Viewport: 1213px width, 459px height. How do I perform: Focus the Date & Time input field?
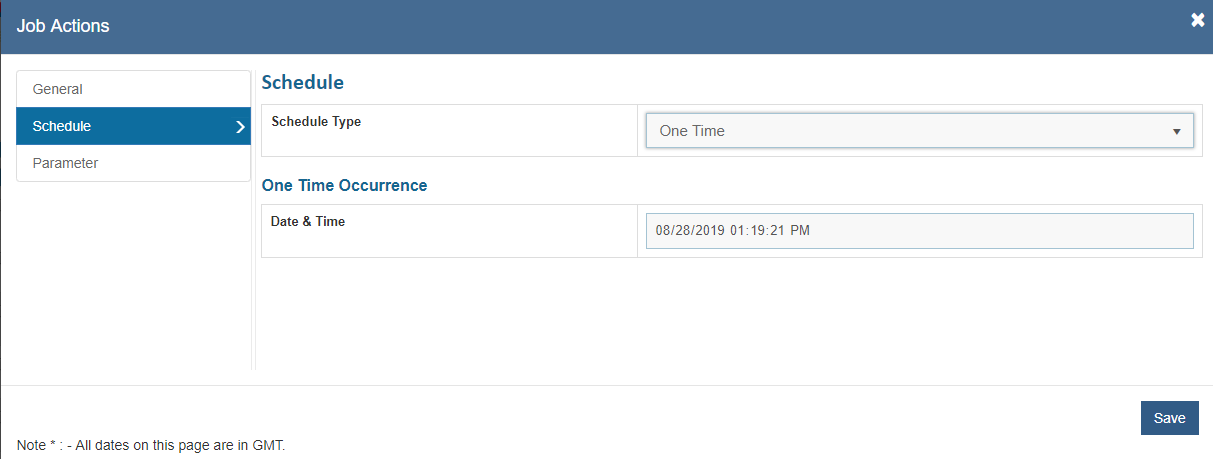(x=919, y=231)
